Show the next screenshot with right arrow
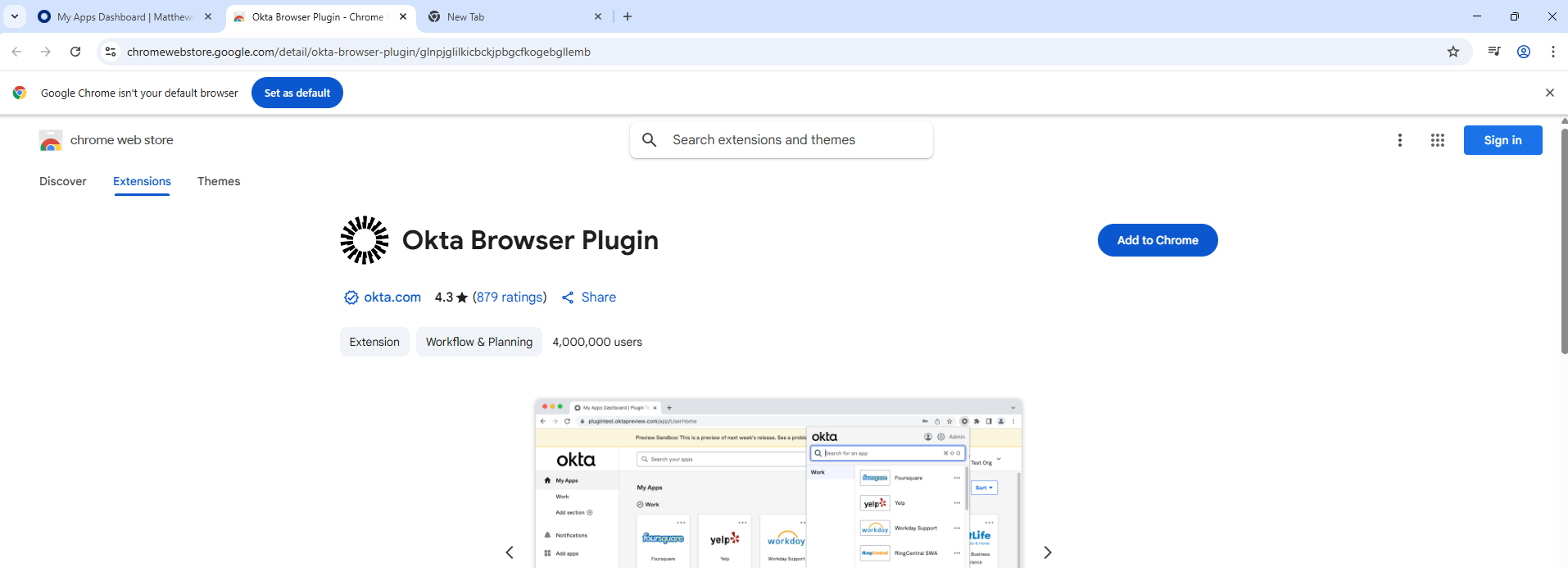Viewport: 1568px width, 568px height. 1047,552
